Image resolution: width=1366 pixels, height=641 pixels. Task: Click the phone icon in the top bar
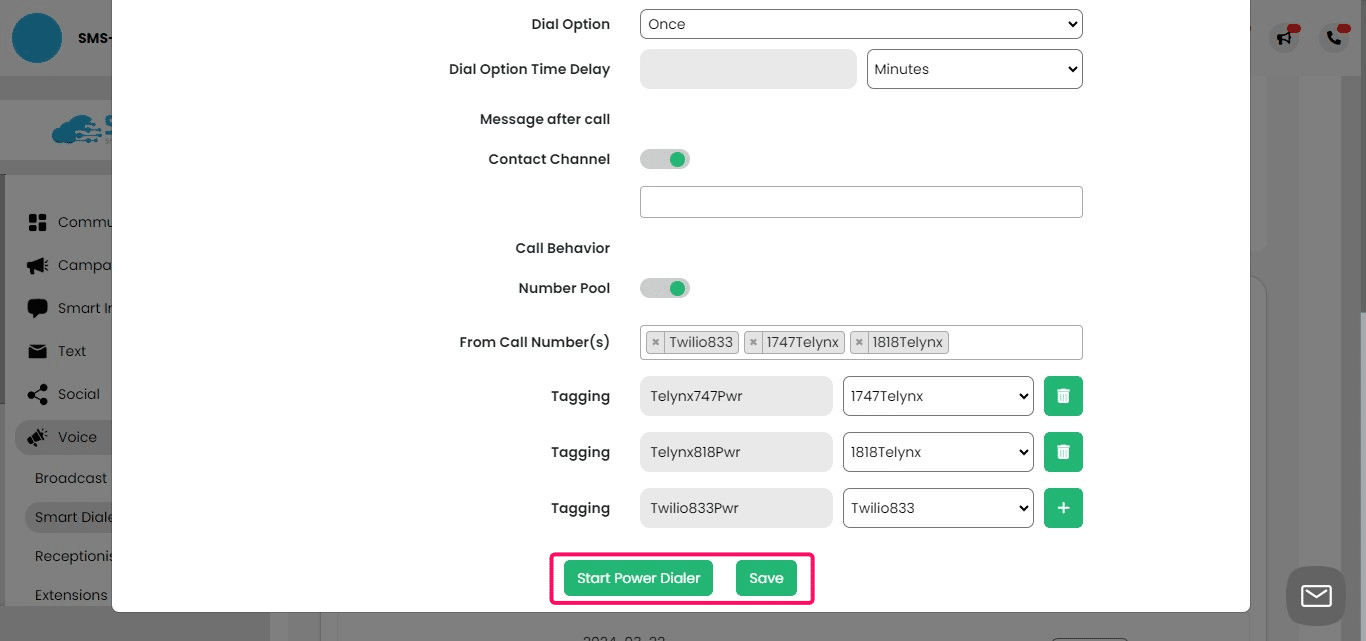point(1333,37)
